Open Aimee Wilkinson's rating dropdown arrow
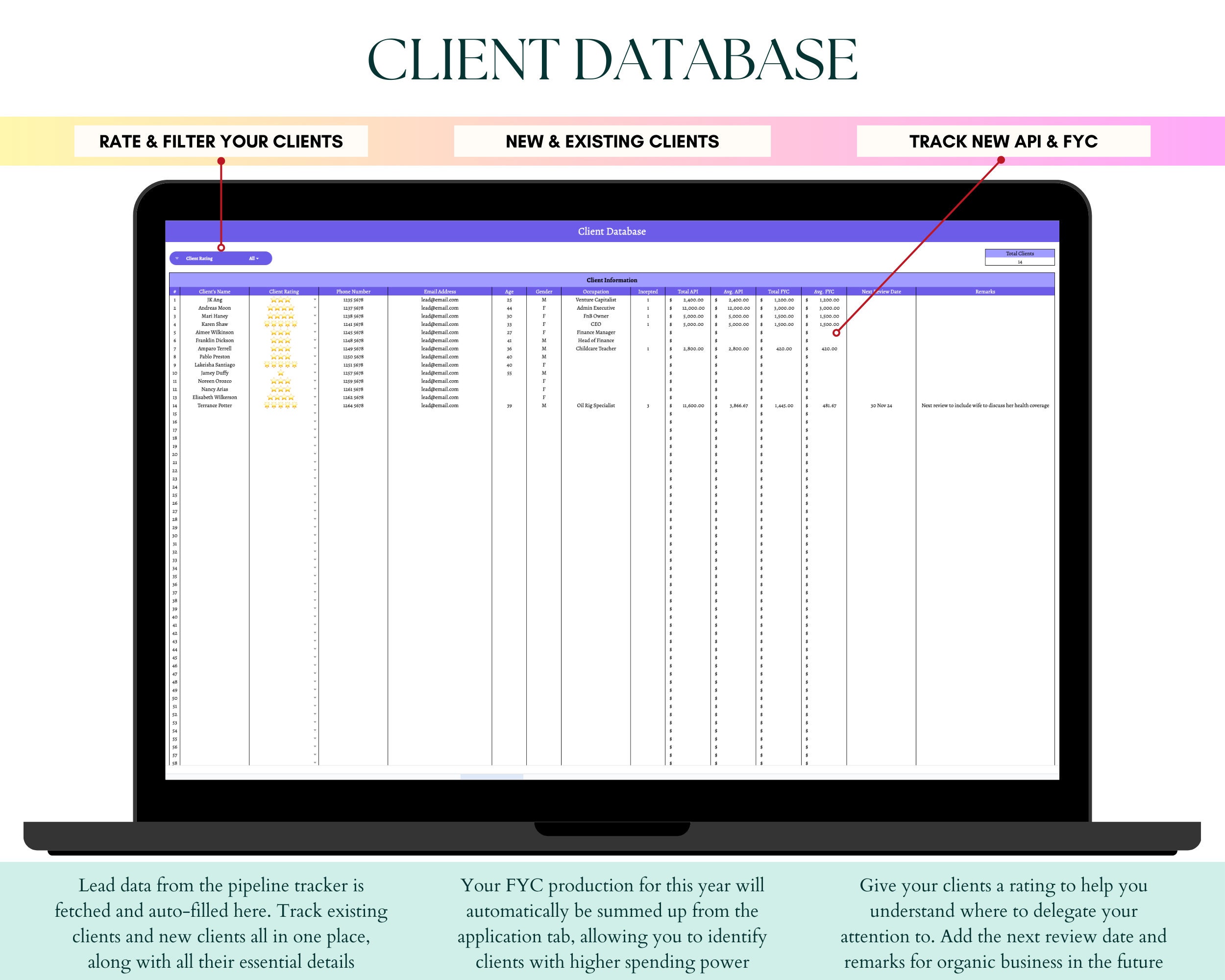The image size is (1225, 980). coord(316,332)
